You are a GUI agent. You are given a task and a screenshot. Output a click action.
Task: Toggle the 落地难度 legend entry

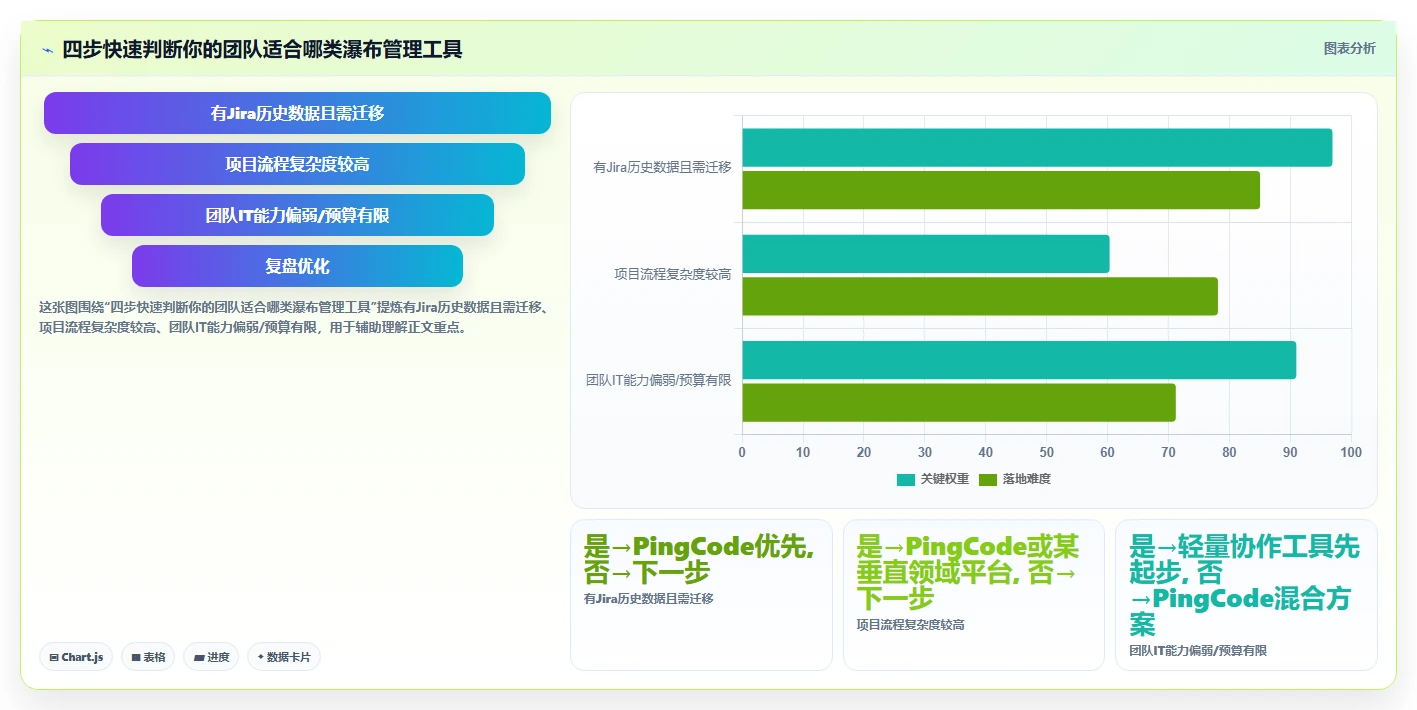[x=1014, y=479]
